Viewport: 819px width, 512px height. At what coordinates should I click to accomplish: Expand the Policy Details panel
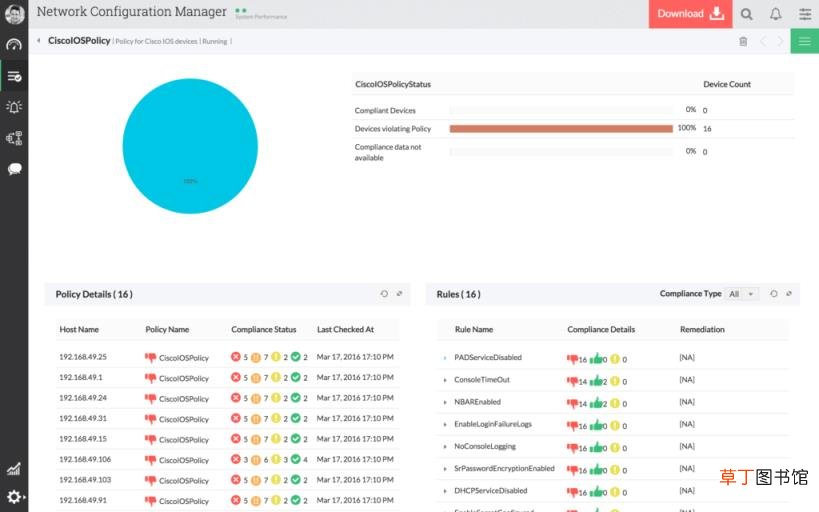[399, 294]
